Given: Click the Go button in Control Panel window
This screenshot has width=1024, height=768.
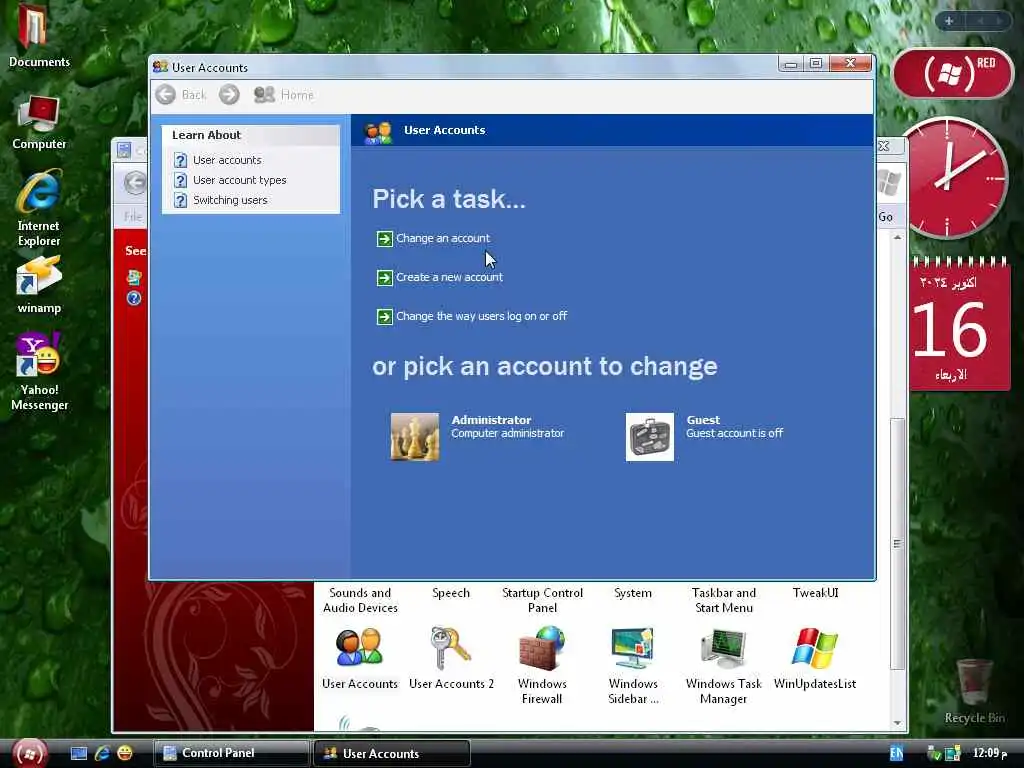Looking at the screenshot, I should coord(886,217).
